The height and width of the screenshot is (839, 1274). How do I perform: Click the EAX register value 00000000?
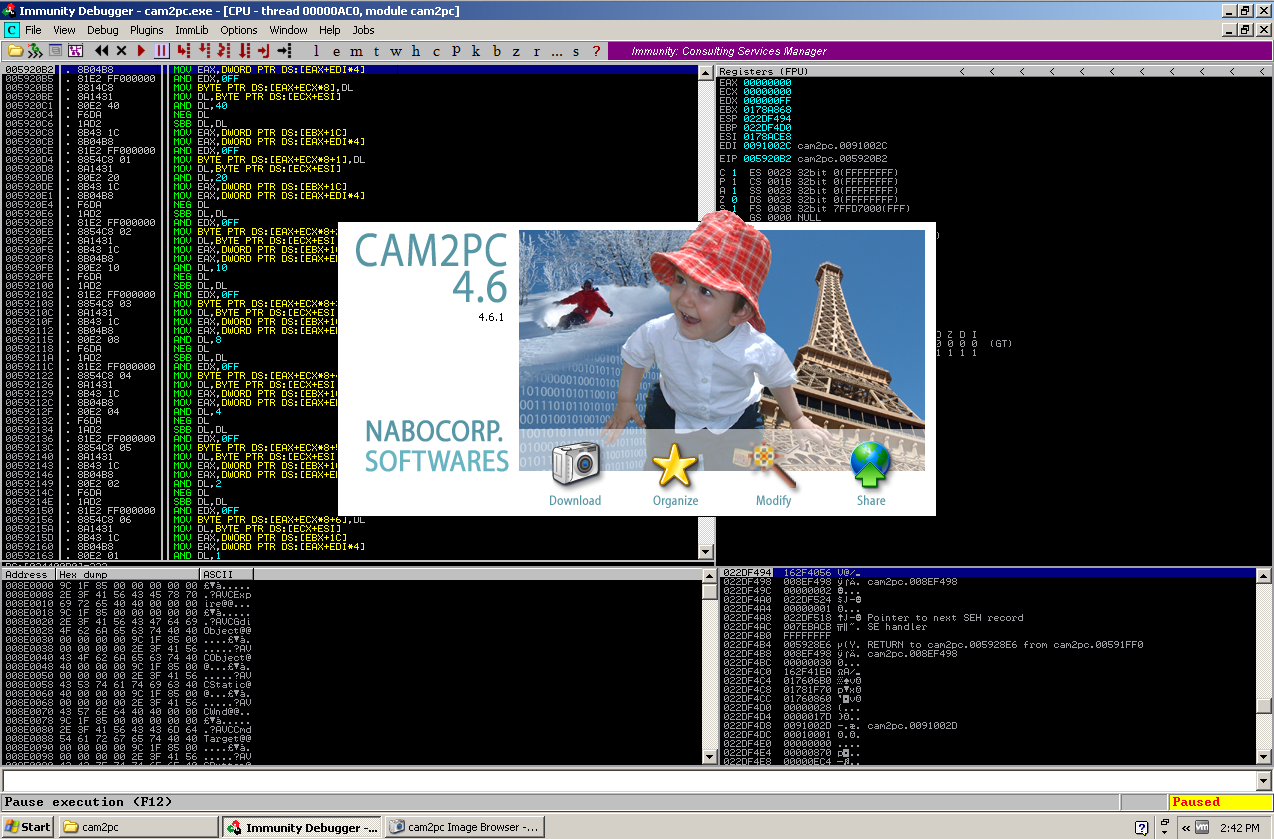pyautogui.click(x=767, y=83)
